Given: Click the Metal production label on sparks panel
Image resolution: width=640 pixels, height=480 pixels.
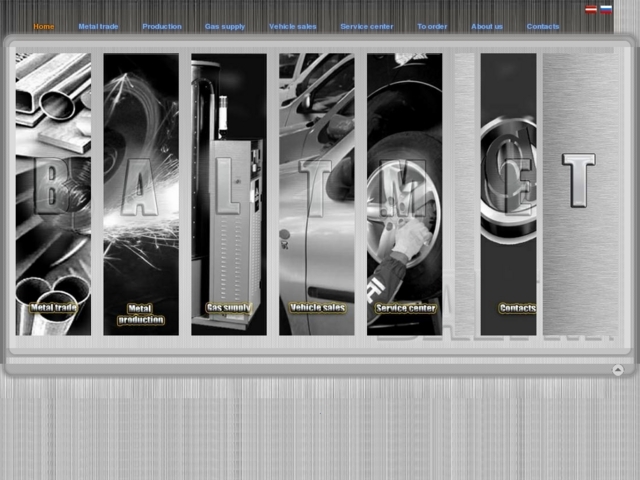Looking at the screenshot, I should [x=141, y=314].
